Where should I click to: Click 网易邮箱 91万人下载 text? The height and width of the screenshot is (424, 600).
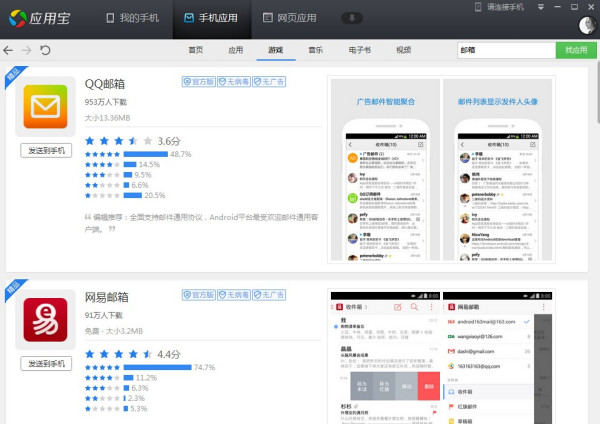click(x=104, y=315)
